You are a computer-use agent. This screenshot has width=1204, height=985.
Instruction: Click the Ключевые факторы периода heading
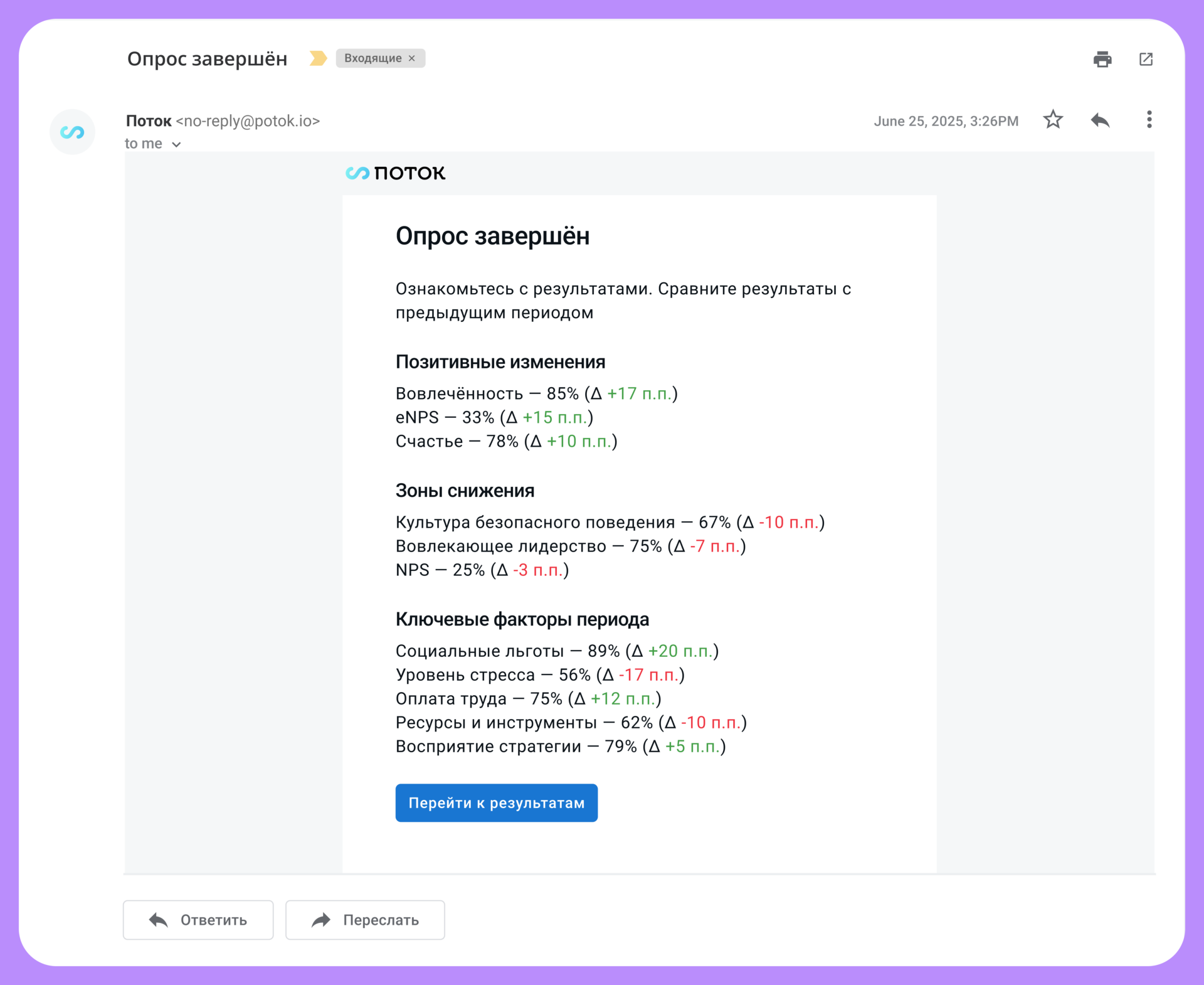click(522, 619)
